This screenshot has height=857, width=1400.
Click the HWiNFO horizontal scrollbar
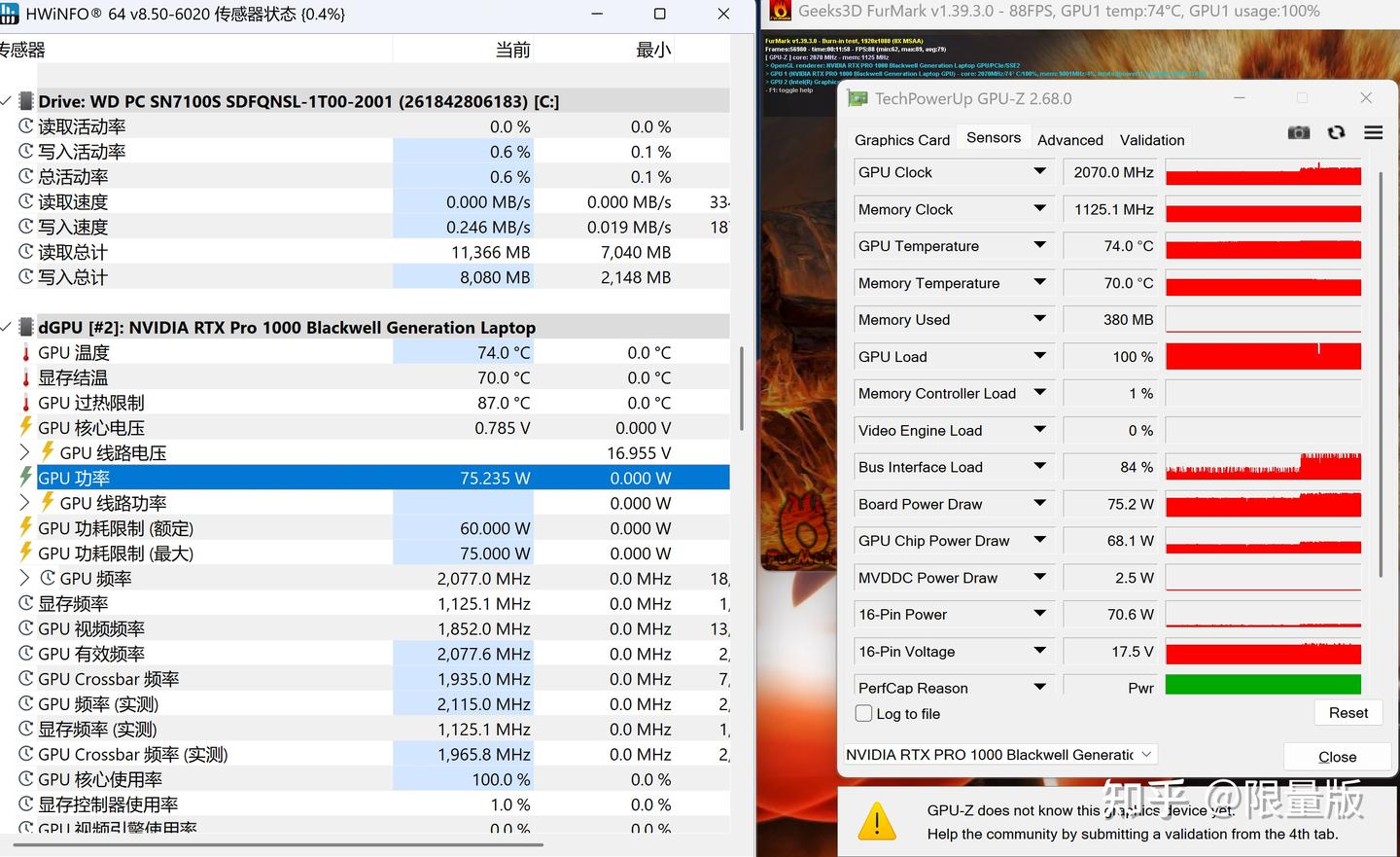[x=277, y=844]
